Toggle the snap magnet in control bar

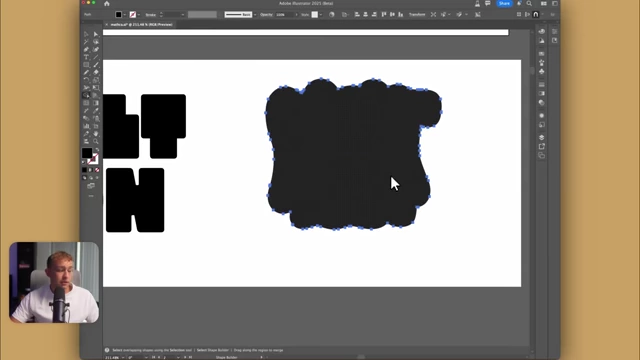tap(536, 15)
